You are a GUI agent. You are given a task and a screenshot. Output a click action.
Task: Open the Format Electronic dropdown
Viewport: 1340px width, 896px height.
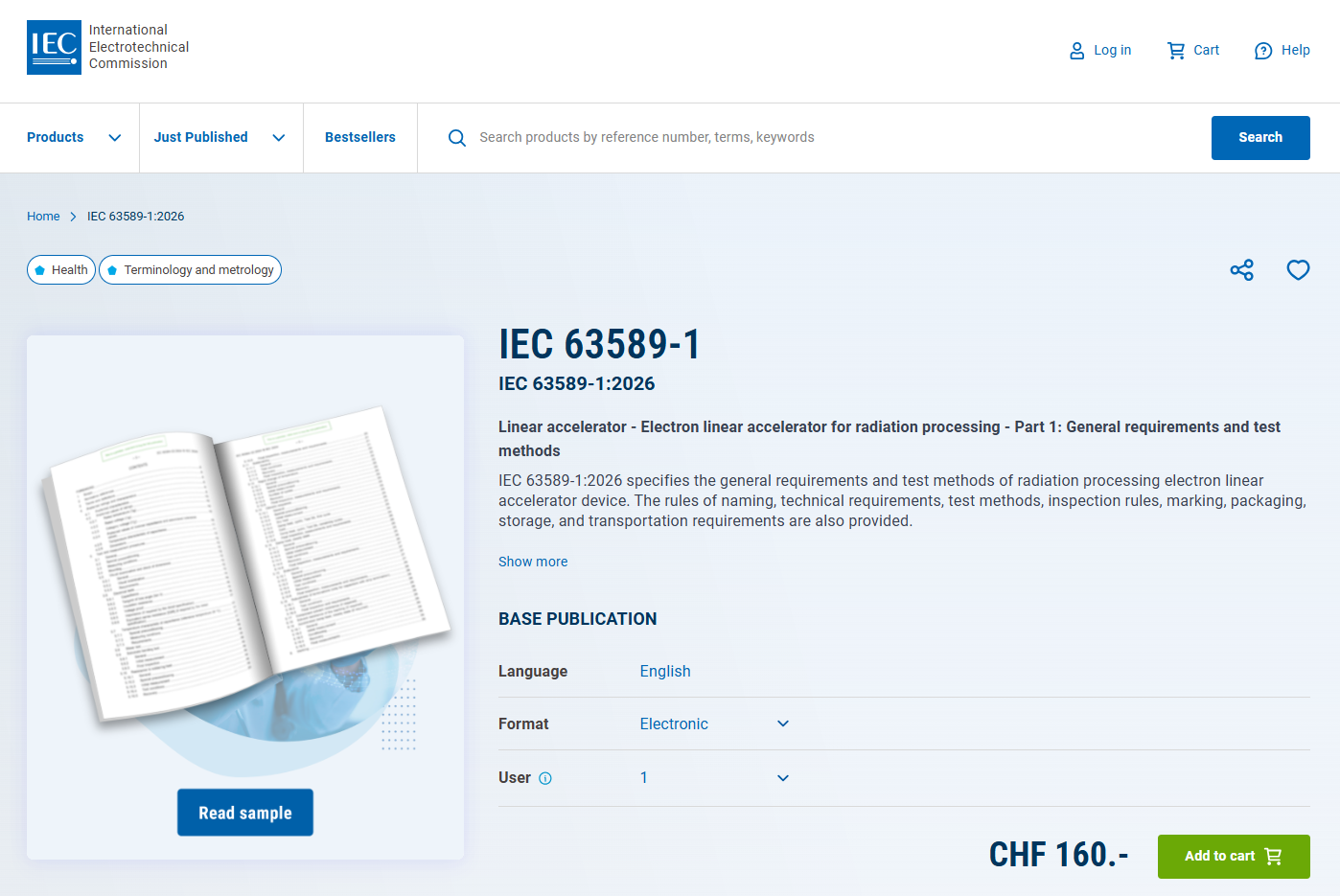715,724
